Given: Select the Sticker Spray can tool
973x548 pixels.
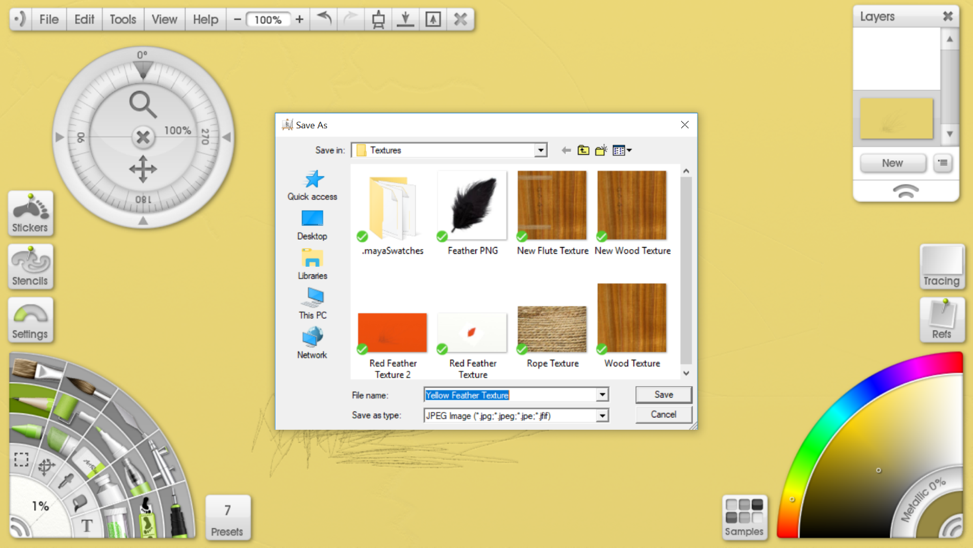Looking at the screenshot, I should 146,518.
